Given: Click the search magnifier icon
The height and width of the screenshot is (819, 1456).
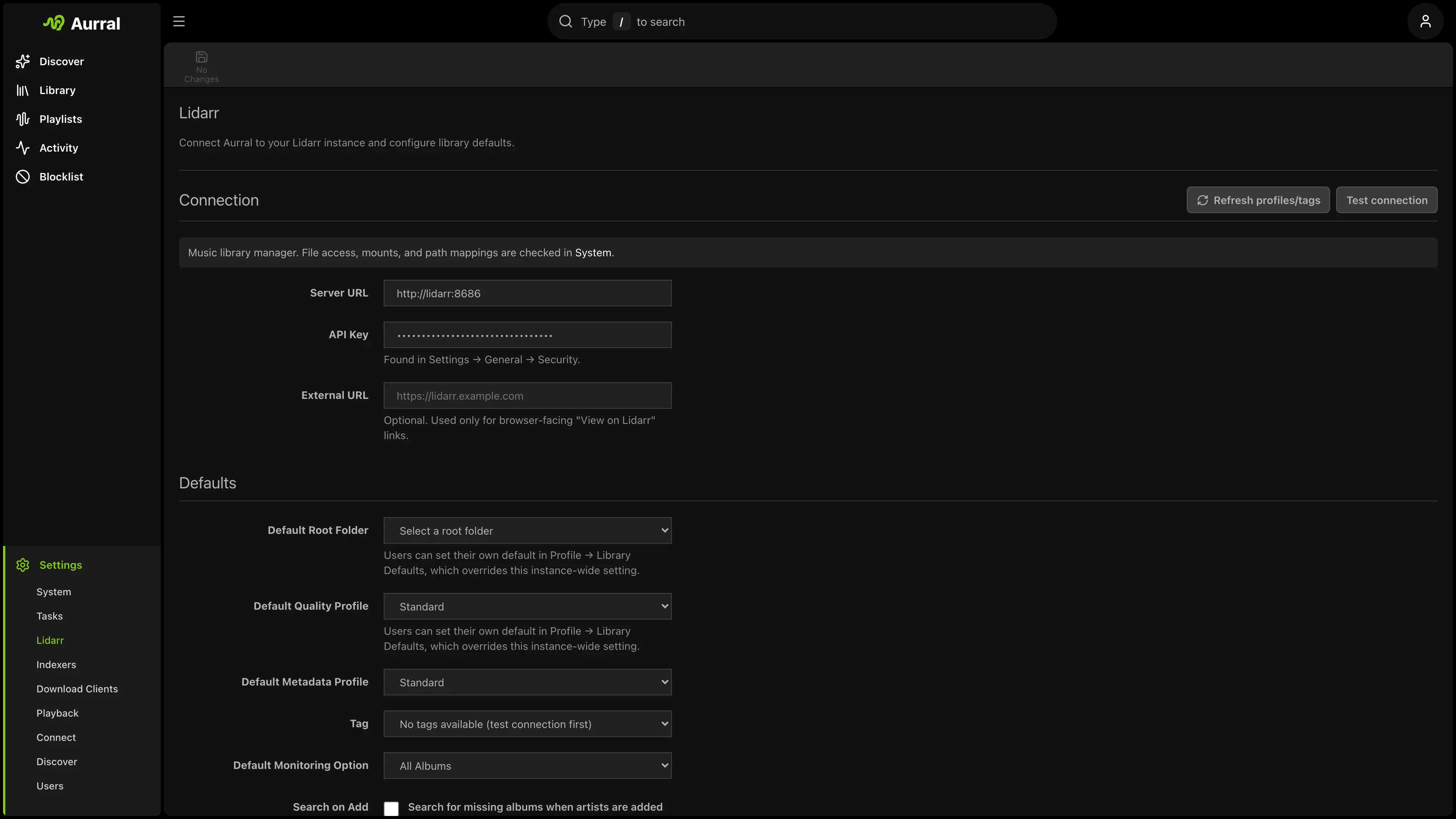Looking at the screenshot, I should (565, 22).
